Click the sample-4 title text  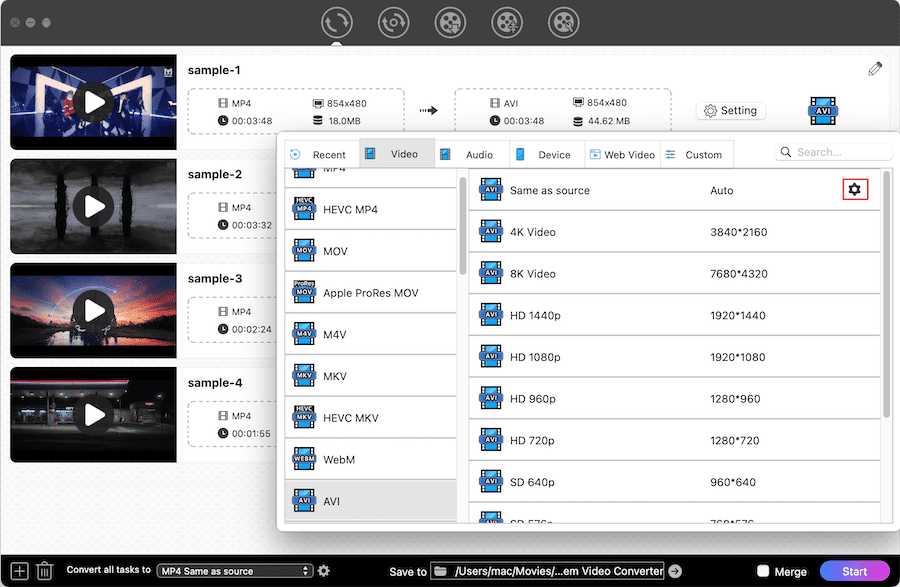[x=215, y=383]
